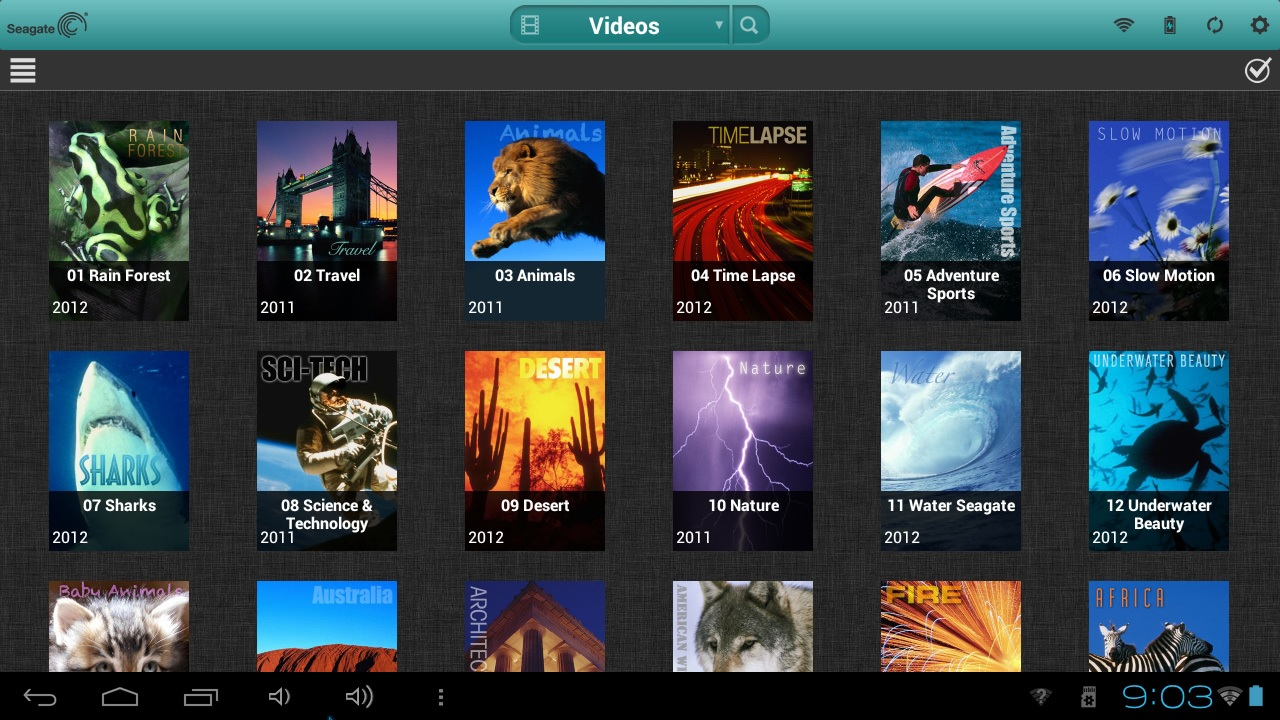Tap the Android back button

(40, 697)
